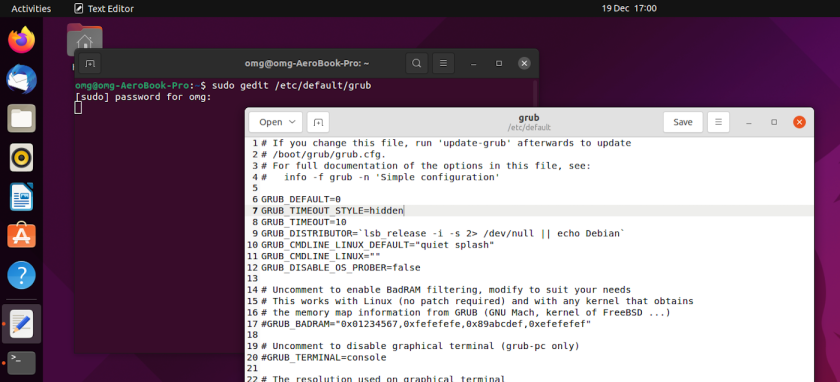Screen dimensions: 840x382
Task: Maximize the gedit window
Action: (x=774, y=122)
